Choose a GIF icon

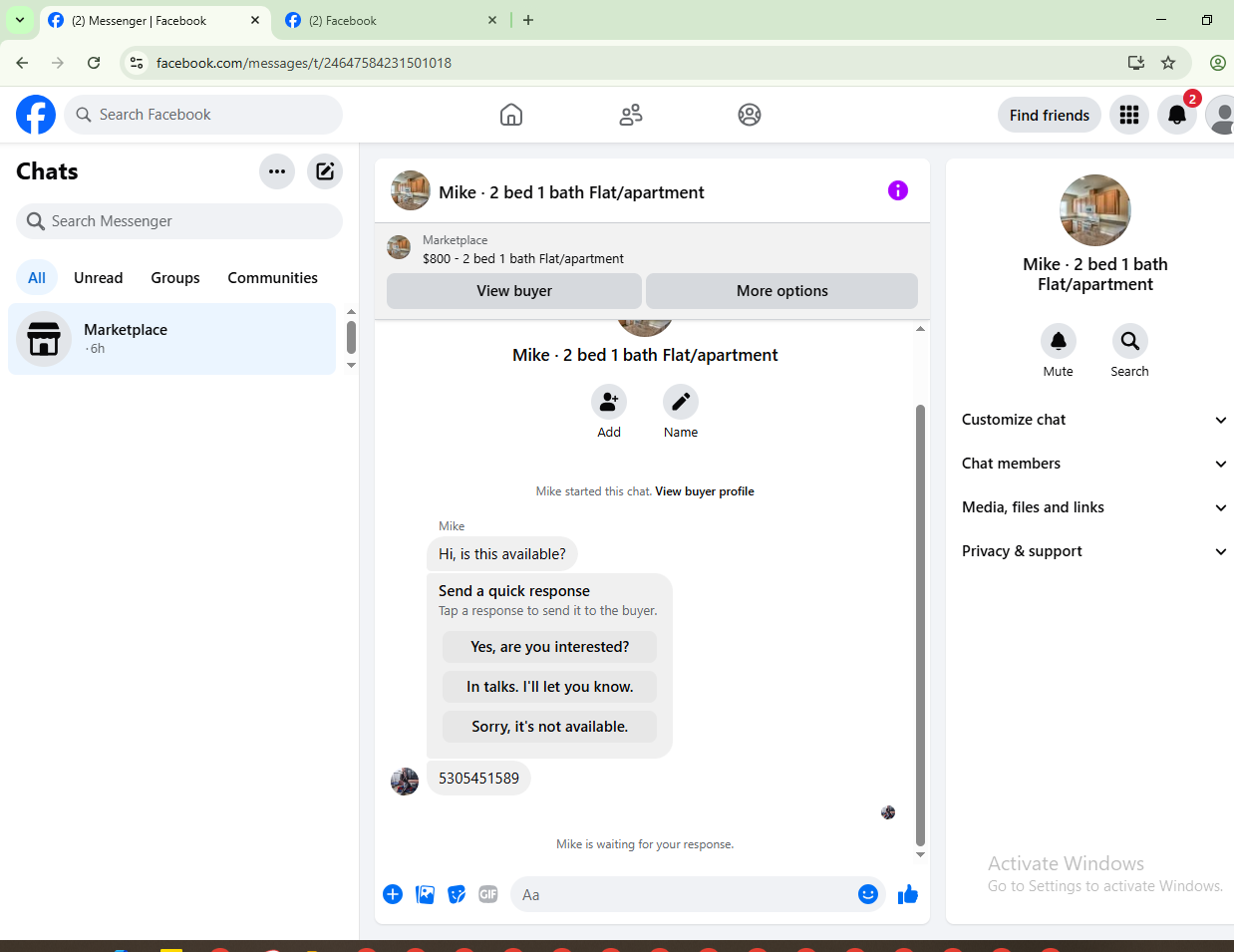click(x=488, y=894)
